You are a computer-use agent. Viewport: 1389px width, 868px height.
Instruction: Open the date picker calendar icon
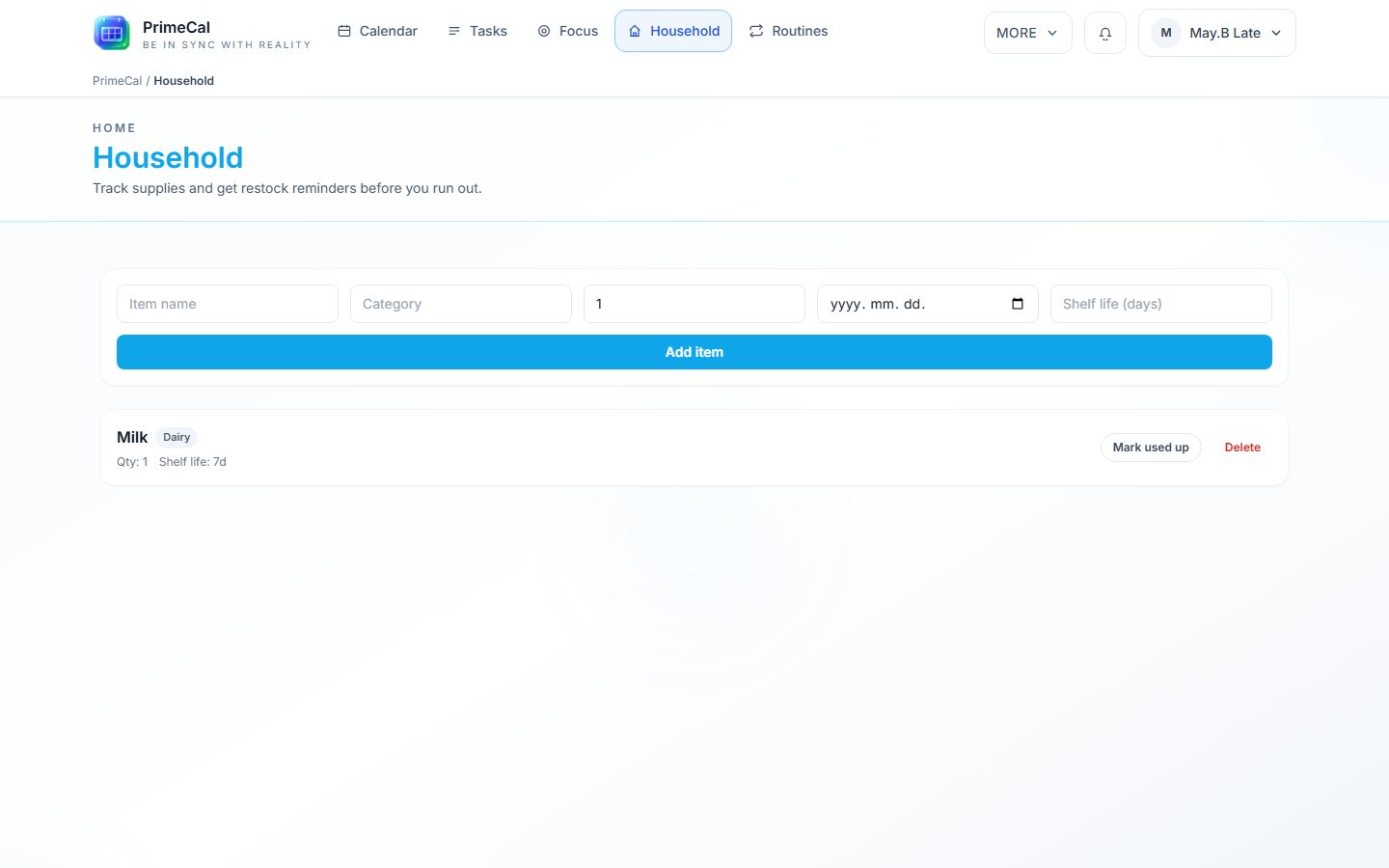click(1018, 304)
